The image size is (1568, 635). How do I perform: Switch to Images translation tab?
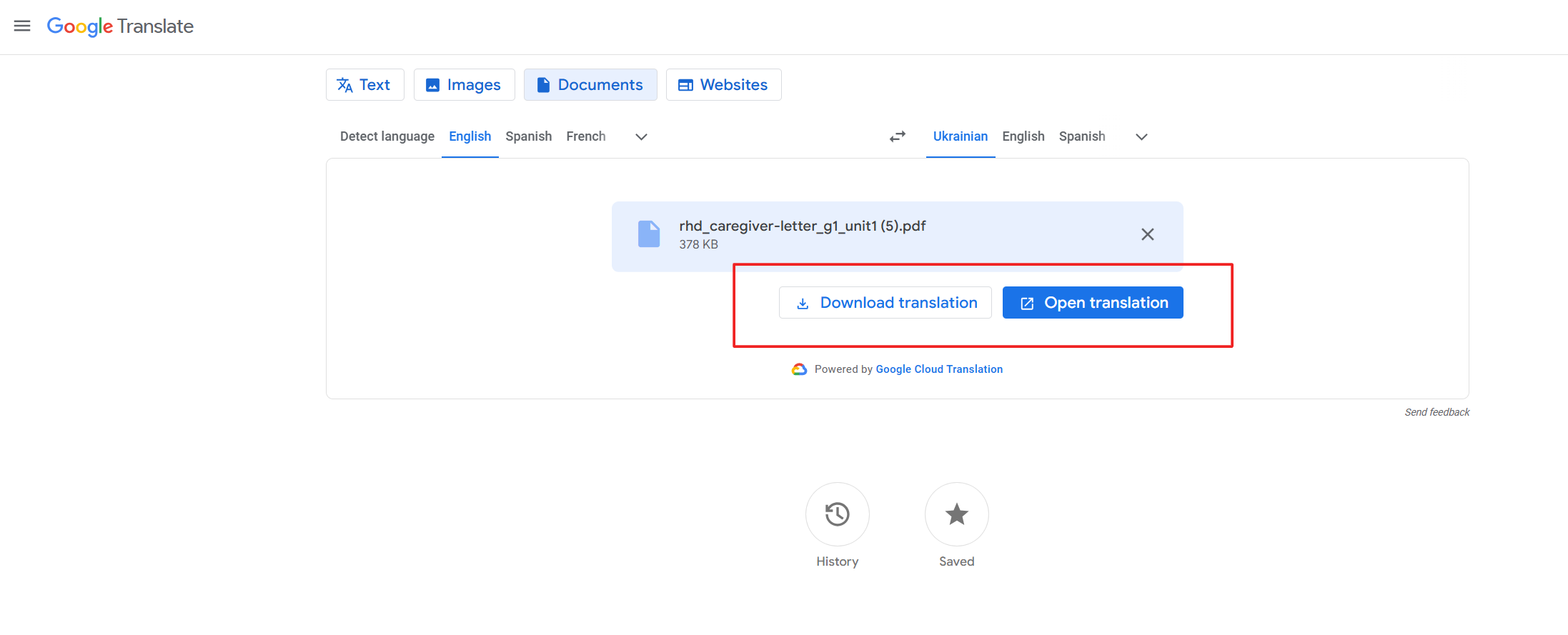click(465, 85)
